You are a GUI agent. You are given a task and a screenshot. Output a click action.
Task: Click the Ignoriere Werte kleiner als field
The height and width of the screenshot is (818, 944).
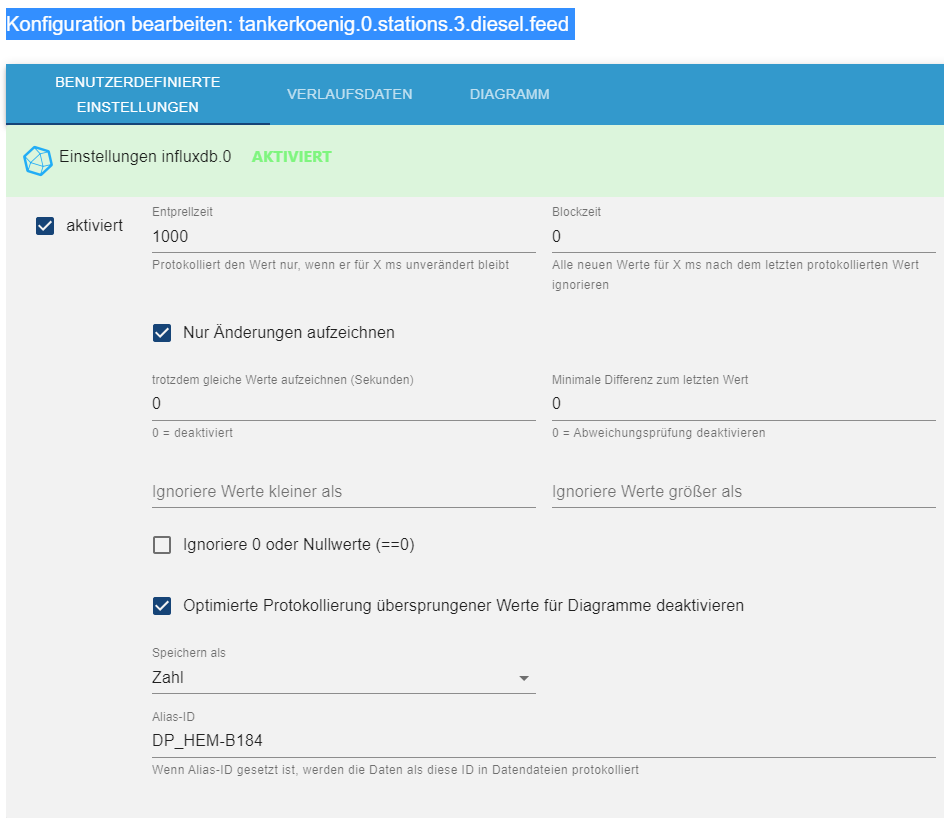(x=343, y=492)
